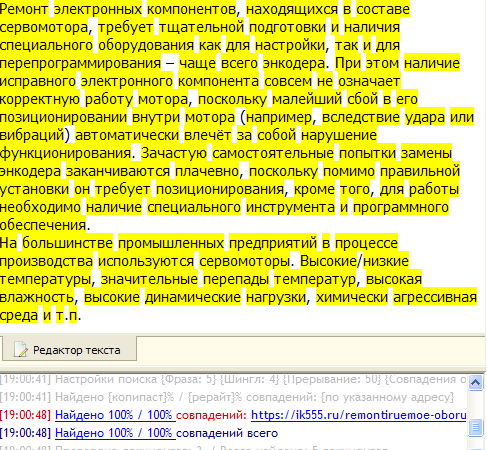
Task: Select the Найдено {копипаст}% log line
Action: tap(227, 397)
